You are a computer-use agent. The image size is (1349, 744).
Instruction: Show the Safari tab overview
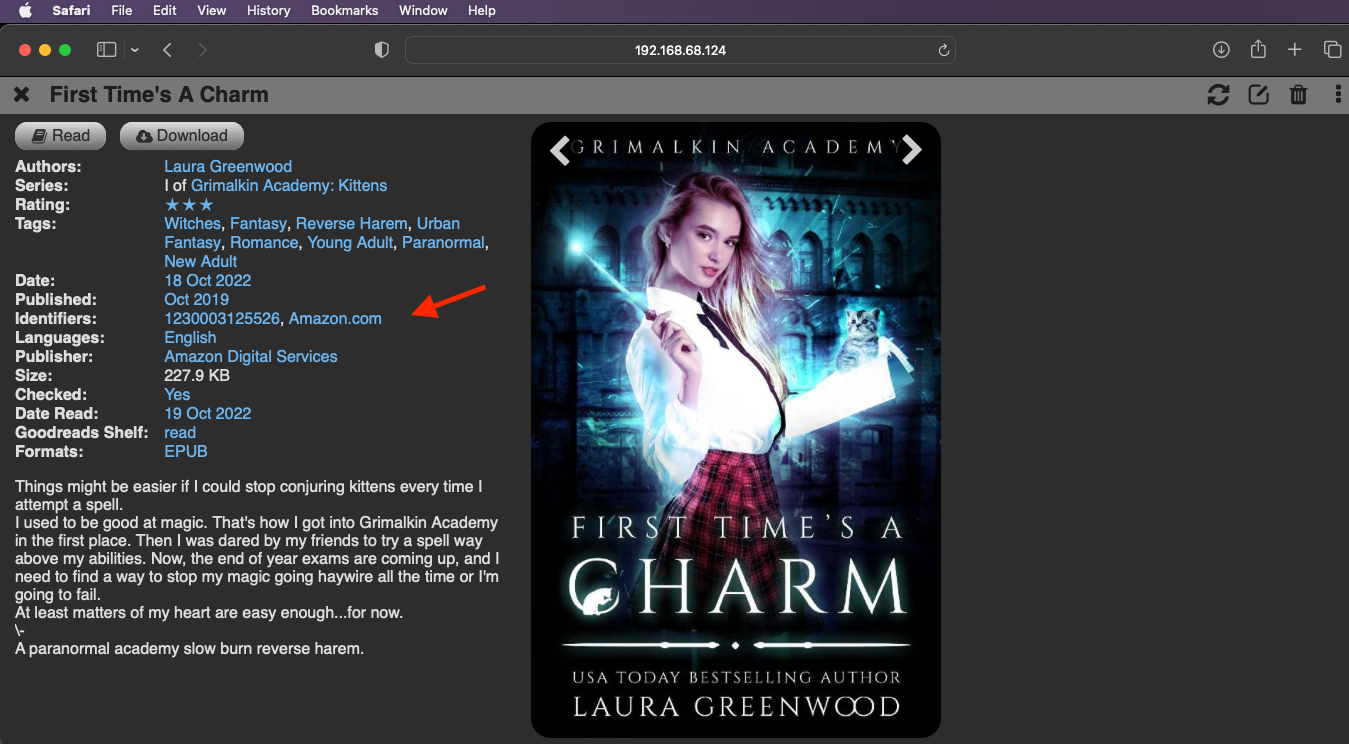pyautogui.click(x=1332, y=50)
